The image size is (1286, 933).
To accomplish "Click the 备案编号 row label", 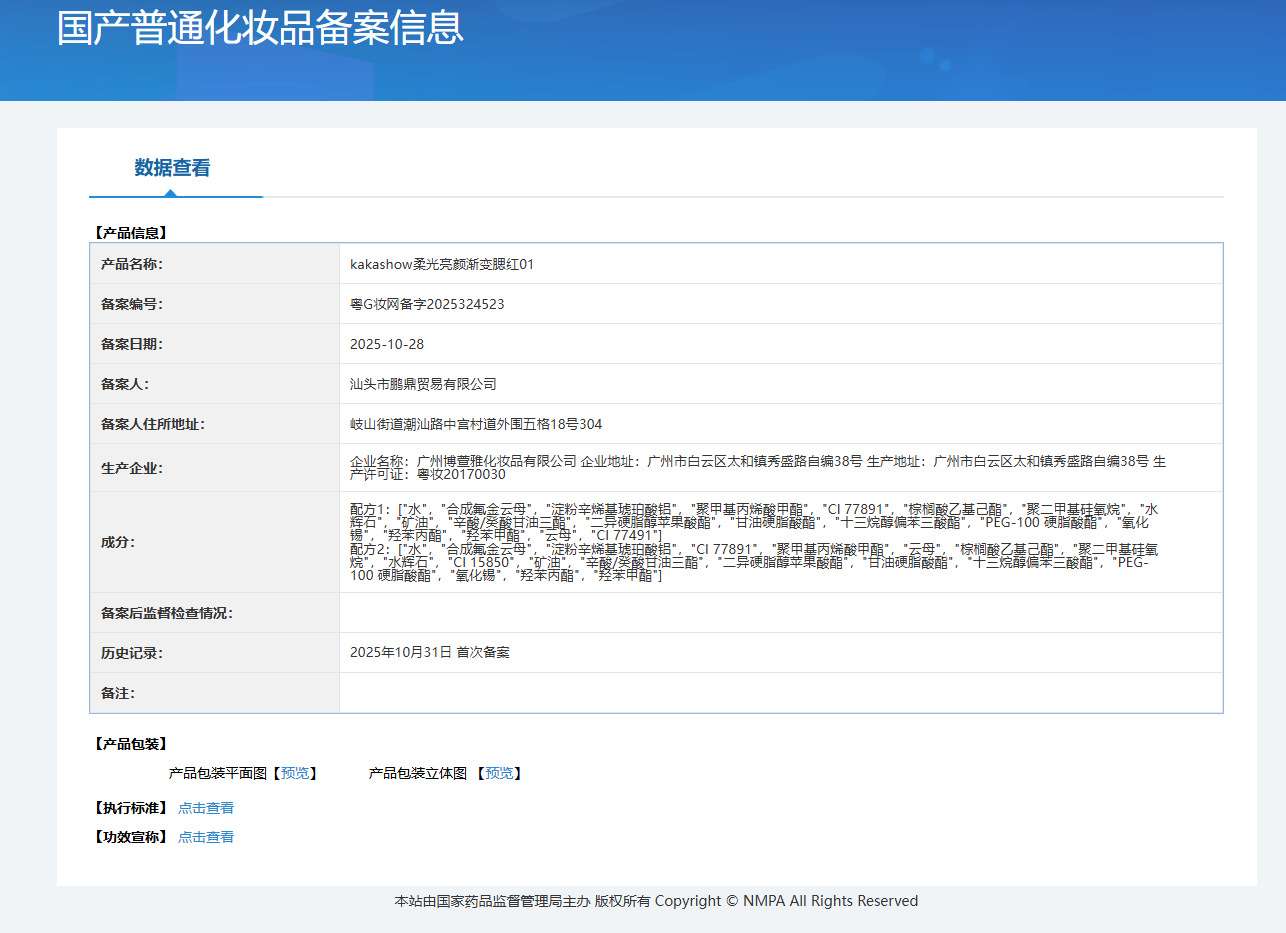I will (x=132, y=304).
